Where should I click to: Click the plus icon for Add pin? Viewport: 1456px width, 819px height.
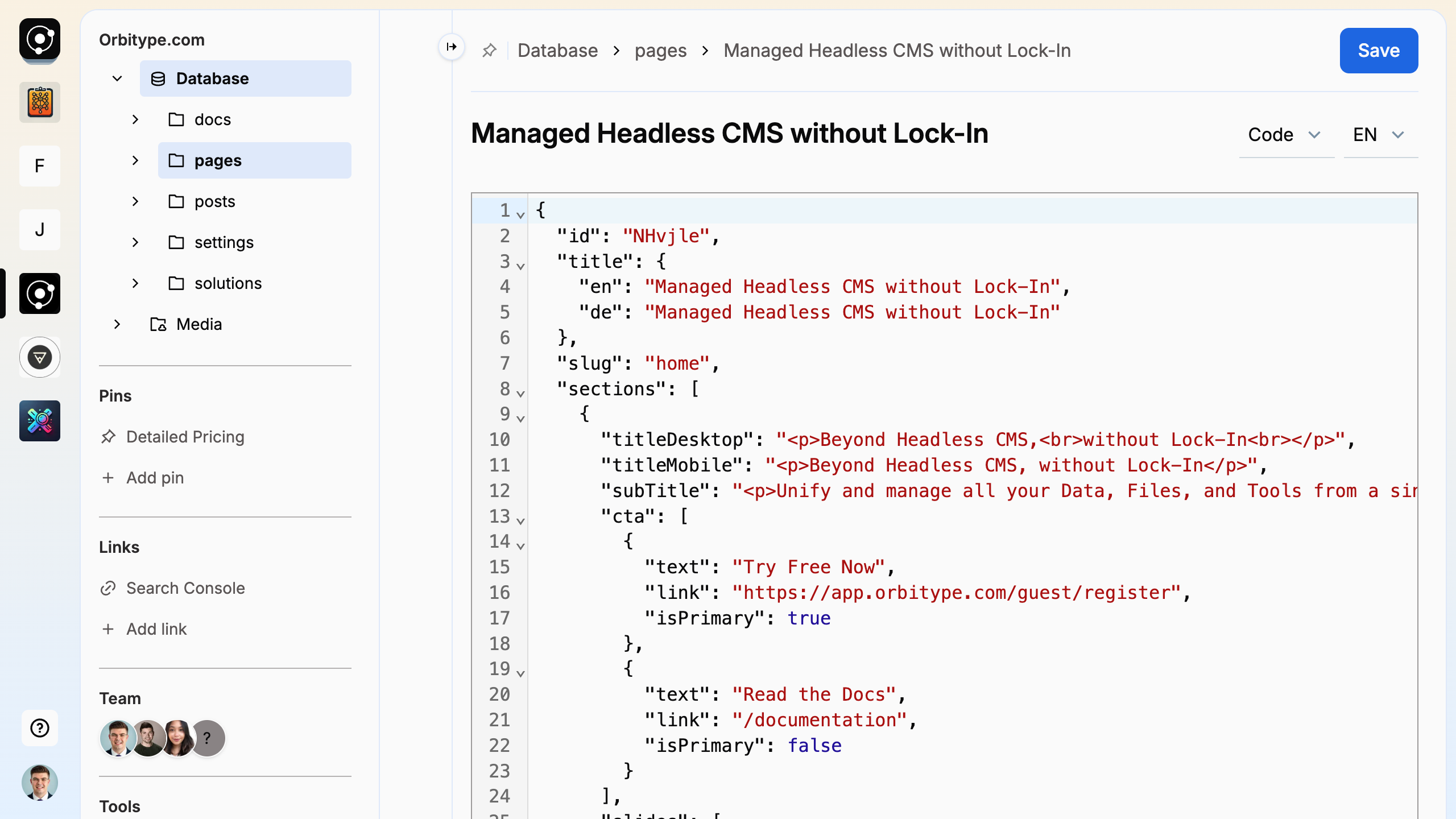coord(108,478)
